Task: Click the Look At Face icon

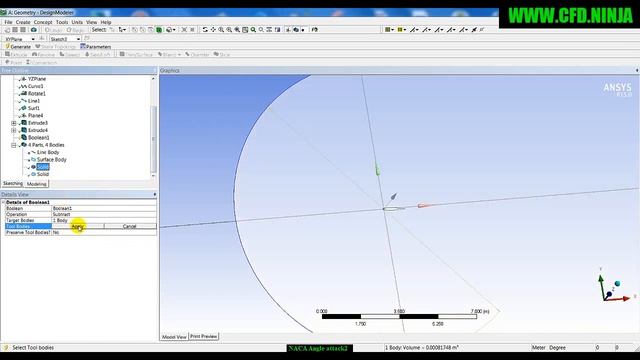Action: click(x=315, y=30)
